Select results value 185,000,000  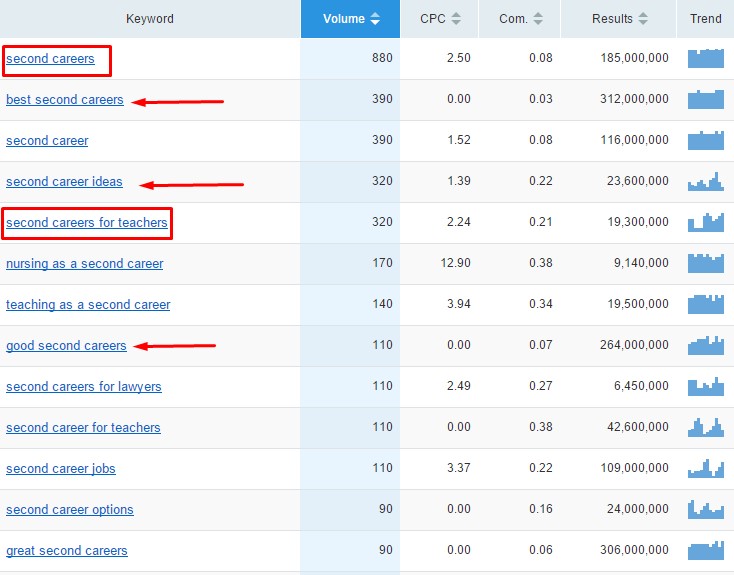[x=634, y=58]
